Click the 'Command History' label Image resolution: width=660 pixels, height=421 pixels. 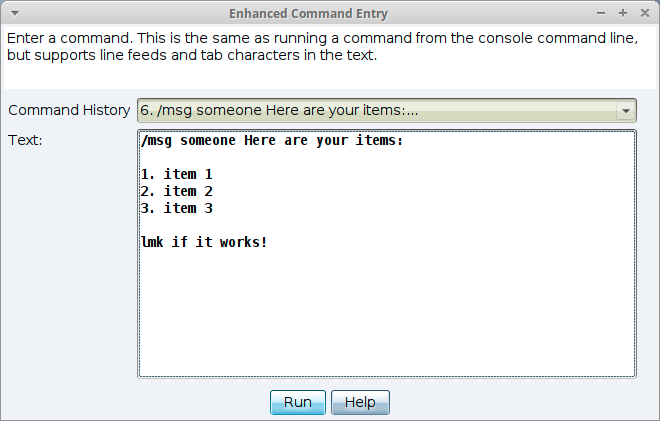pos(69,110)
